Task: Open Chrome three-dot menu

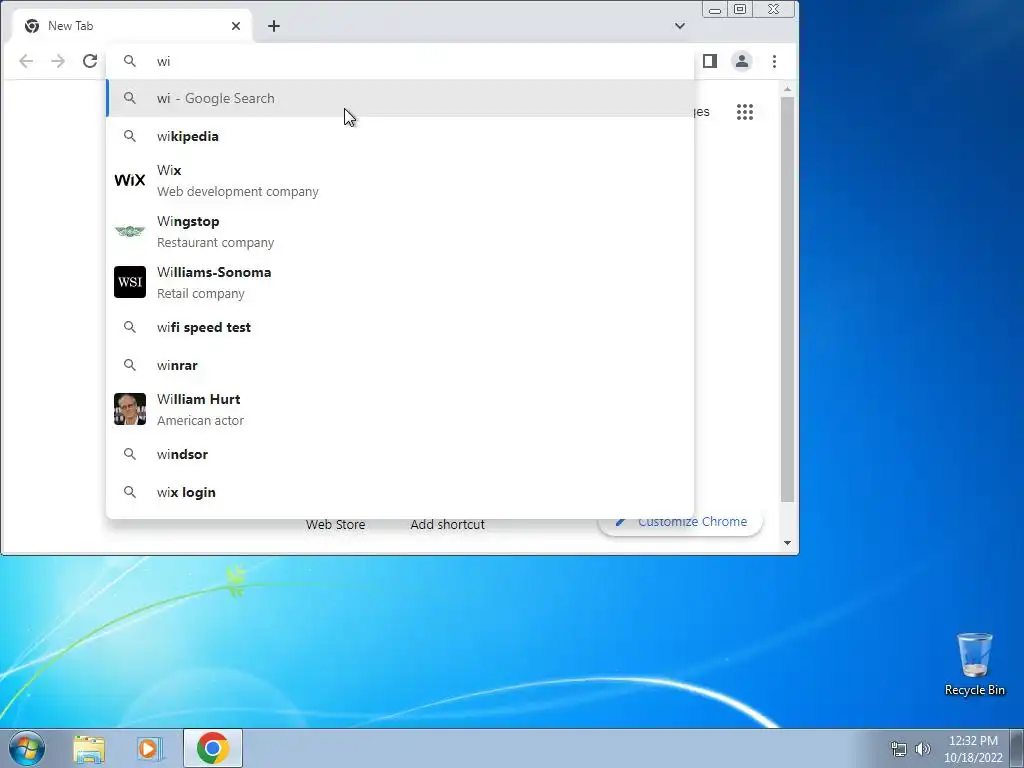Action: (775, 61)
